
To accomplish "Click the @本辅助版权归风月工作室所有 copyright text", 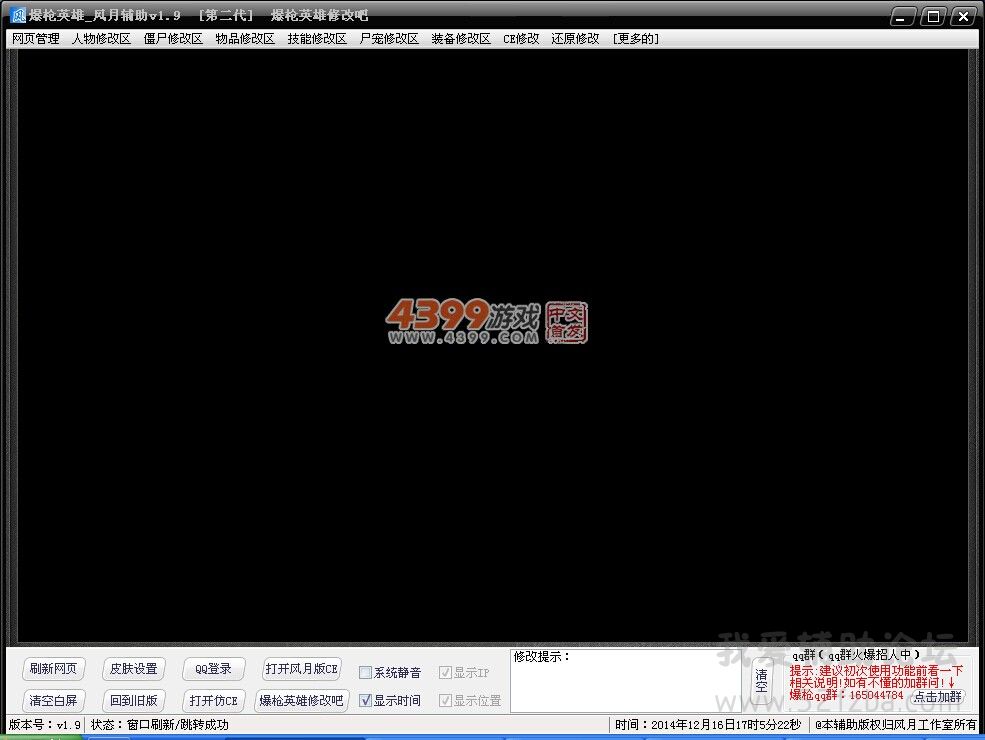I will [896, 725].
